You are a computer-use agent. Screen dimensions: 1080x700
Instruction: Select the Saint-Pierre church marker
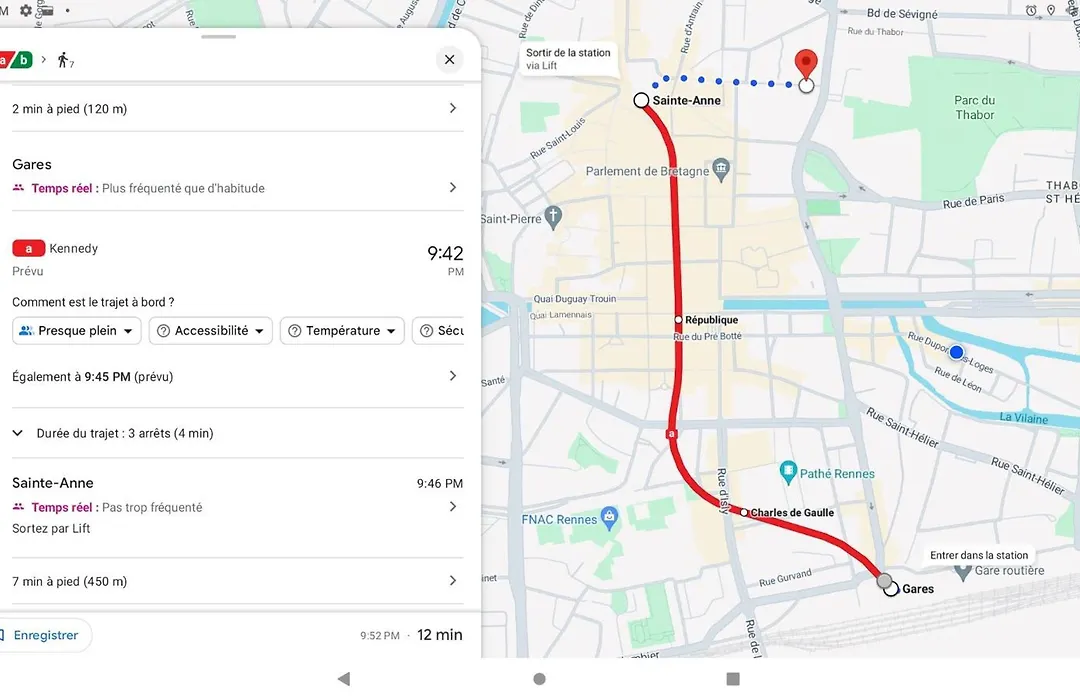click(552, 218)
